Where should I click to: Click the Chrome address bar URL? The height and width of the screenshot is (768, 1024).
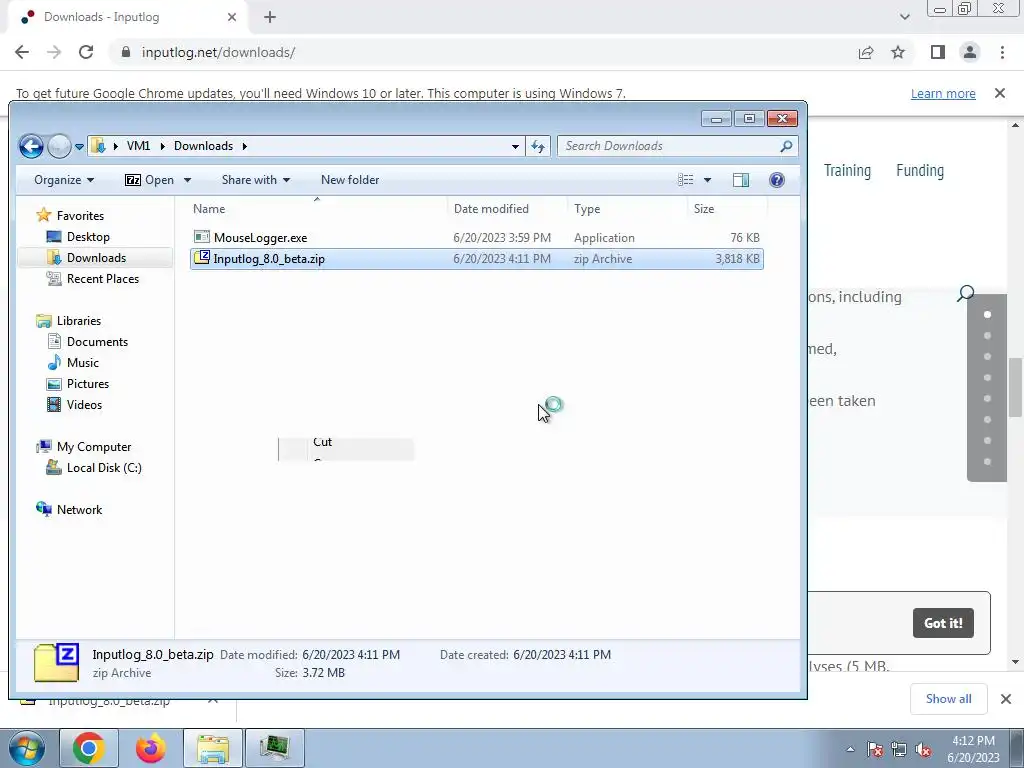218,52
